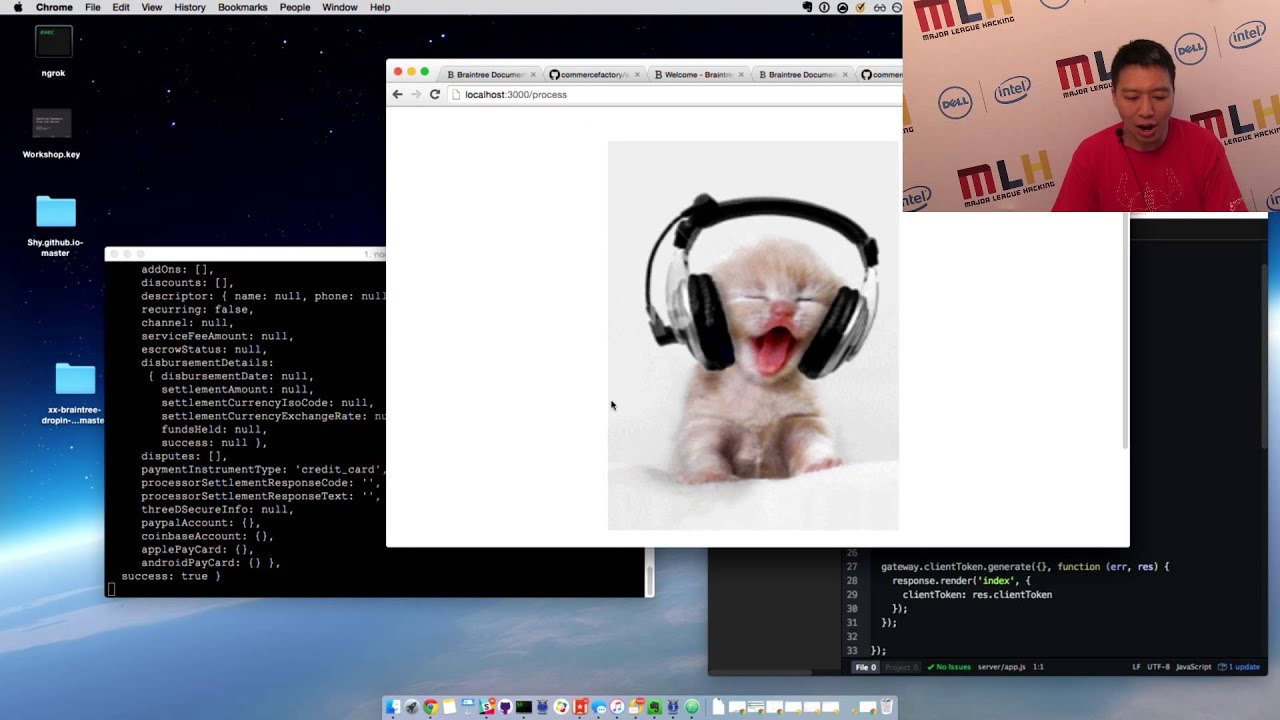Click the localhost:3000/process address bar

675,94
